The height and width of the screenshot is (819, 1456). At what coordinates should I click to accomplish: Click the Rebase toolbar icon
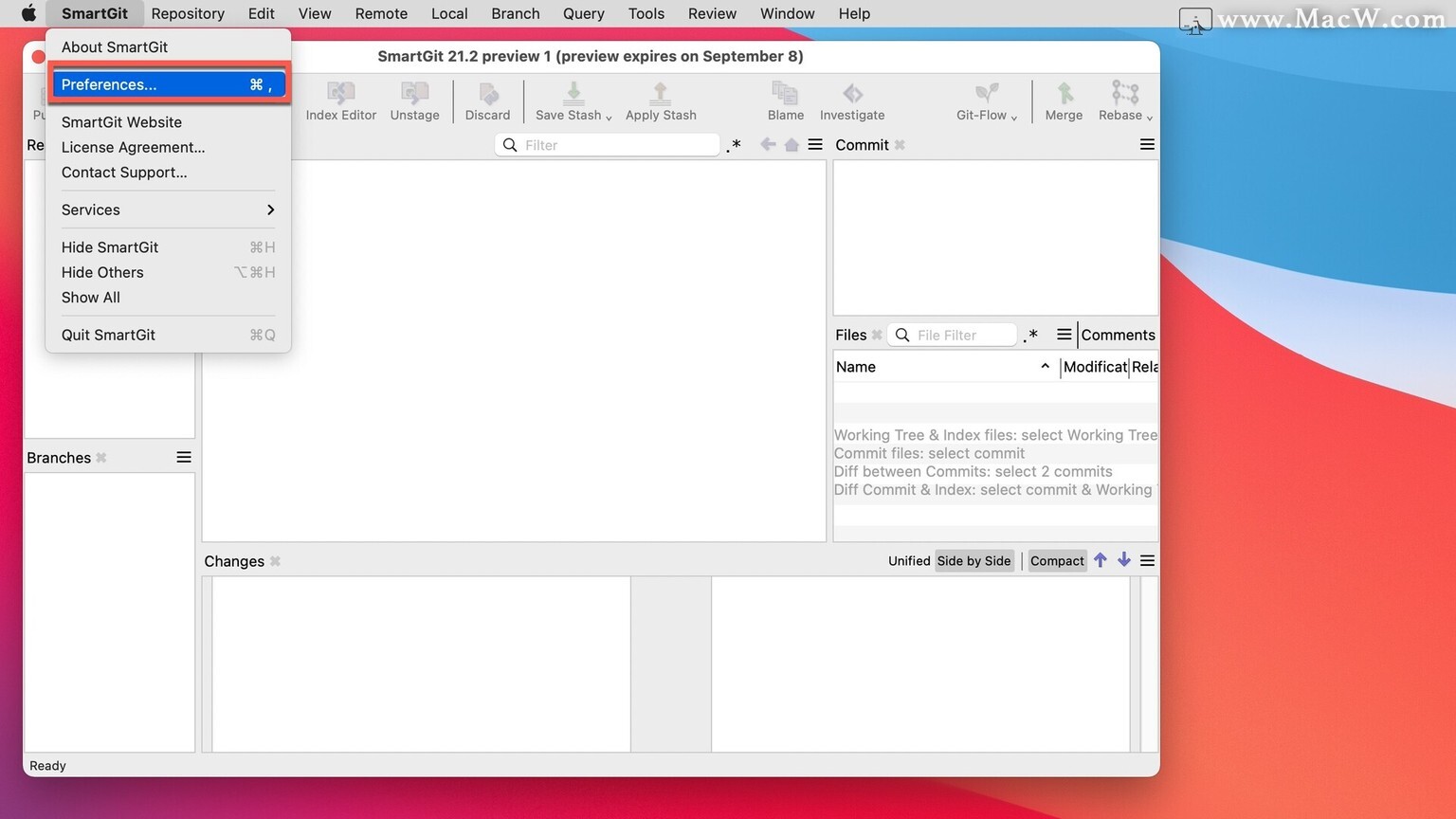click(x=1124, y=93)
